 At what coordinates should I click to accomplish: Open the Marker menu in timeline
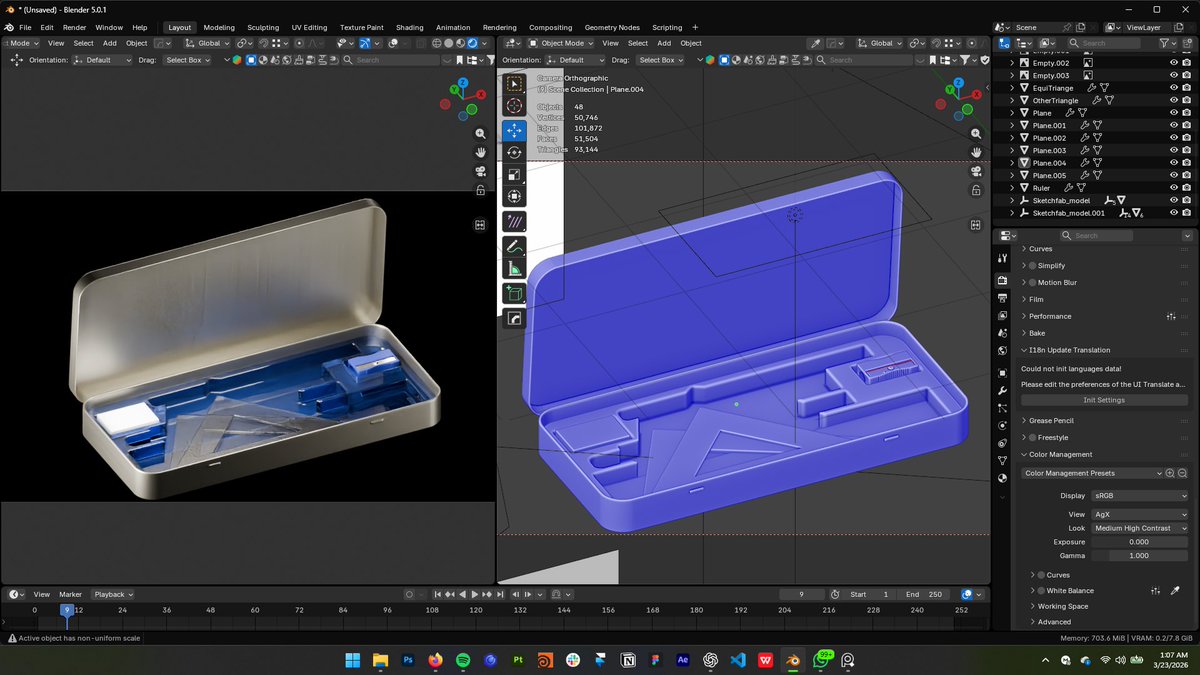[70, 594]
